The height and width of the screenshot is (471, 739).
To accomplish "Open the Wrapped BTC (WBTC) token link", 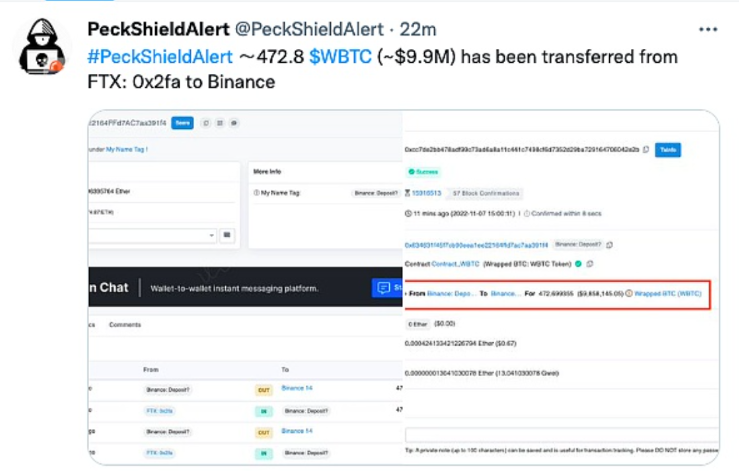I will click(669, 294).
